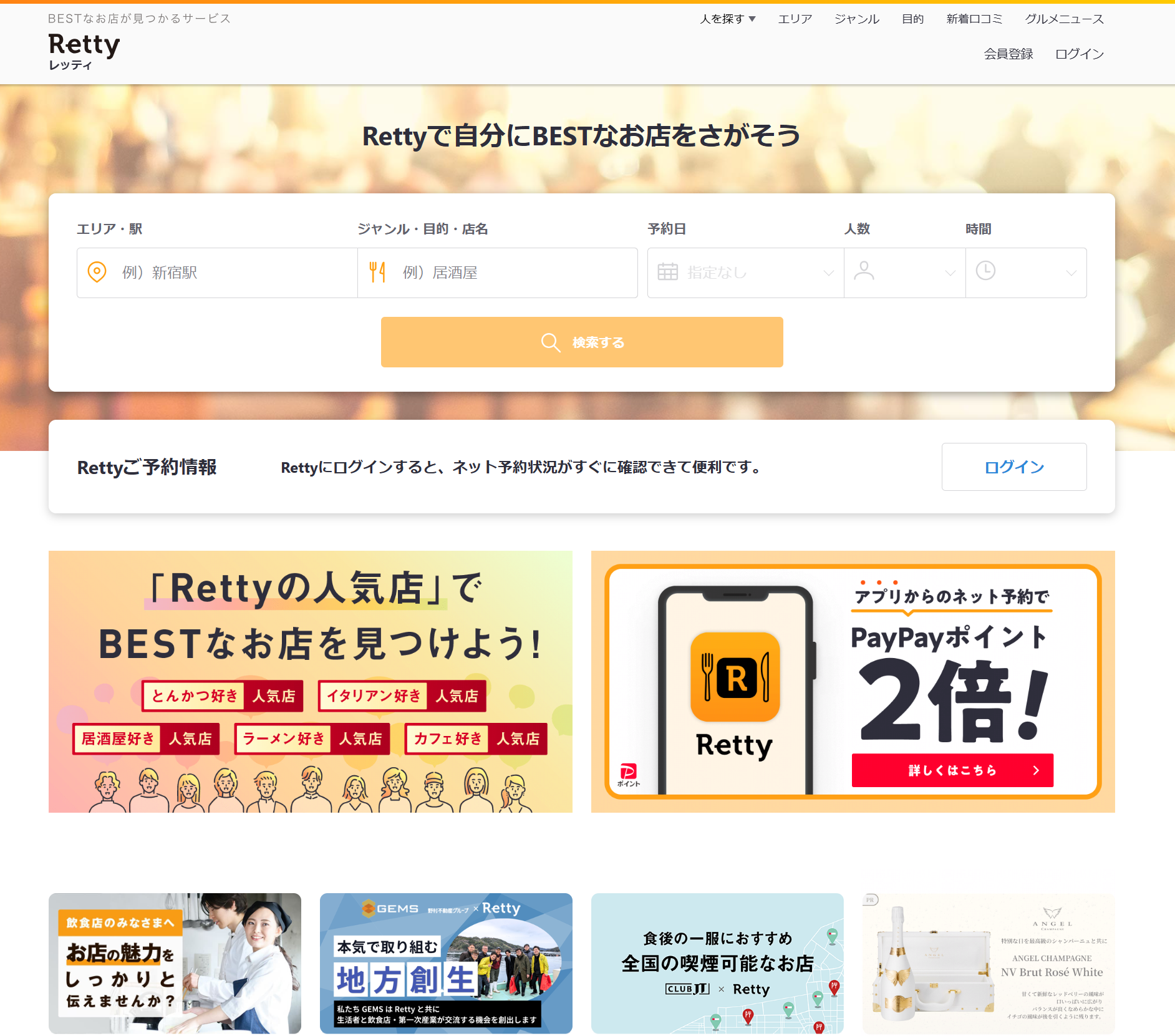Expand the 時間 dropdown chevron

(x=1071, y=273)
